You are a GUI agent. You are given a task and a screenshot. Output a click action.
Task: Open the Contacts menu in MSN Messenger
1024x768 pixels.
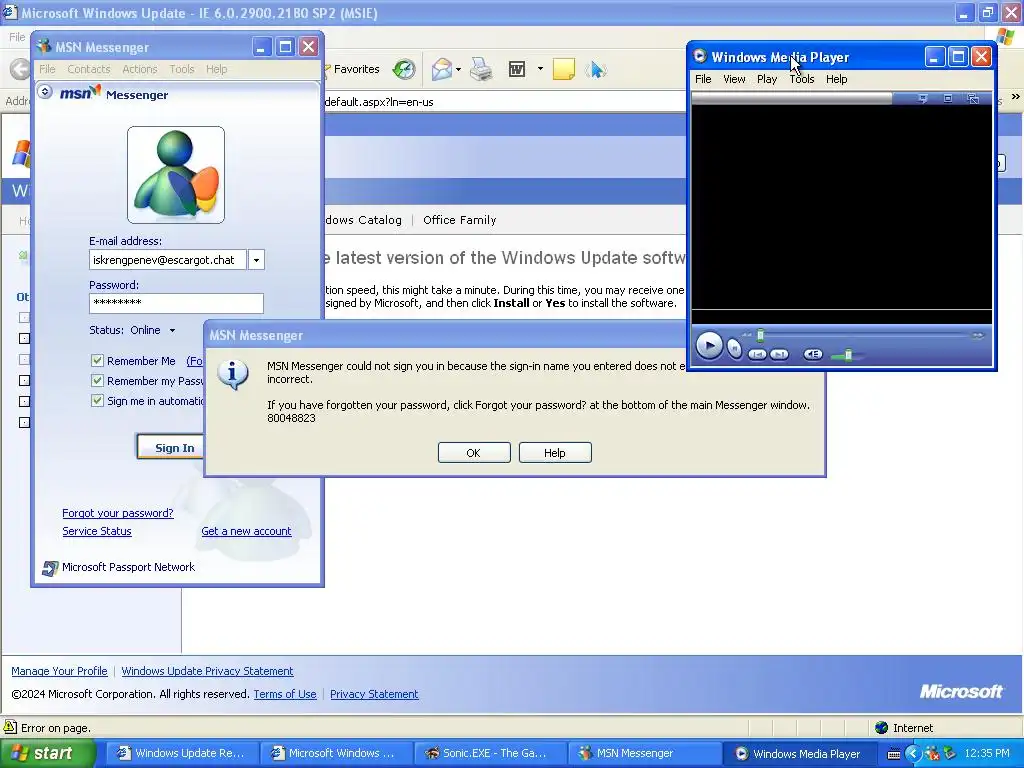tap(89, 69)
